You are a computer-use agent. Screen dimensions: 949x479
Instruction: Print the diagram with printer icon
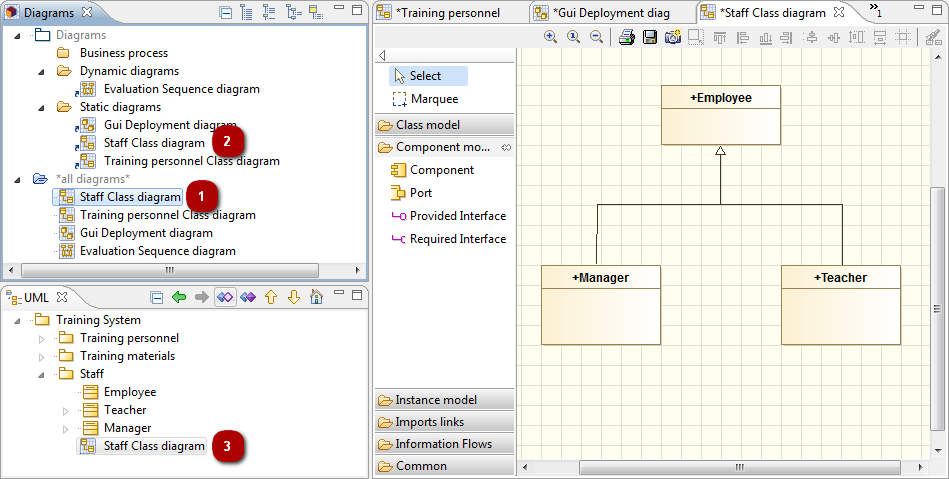click(x=626, y=37)
